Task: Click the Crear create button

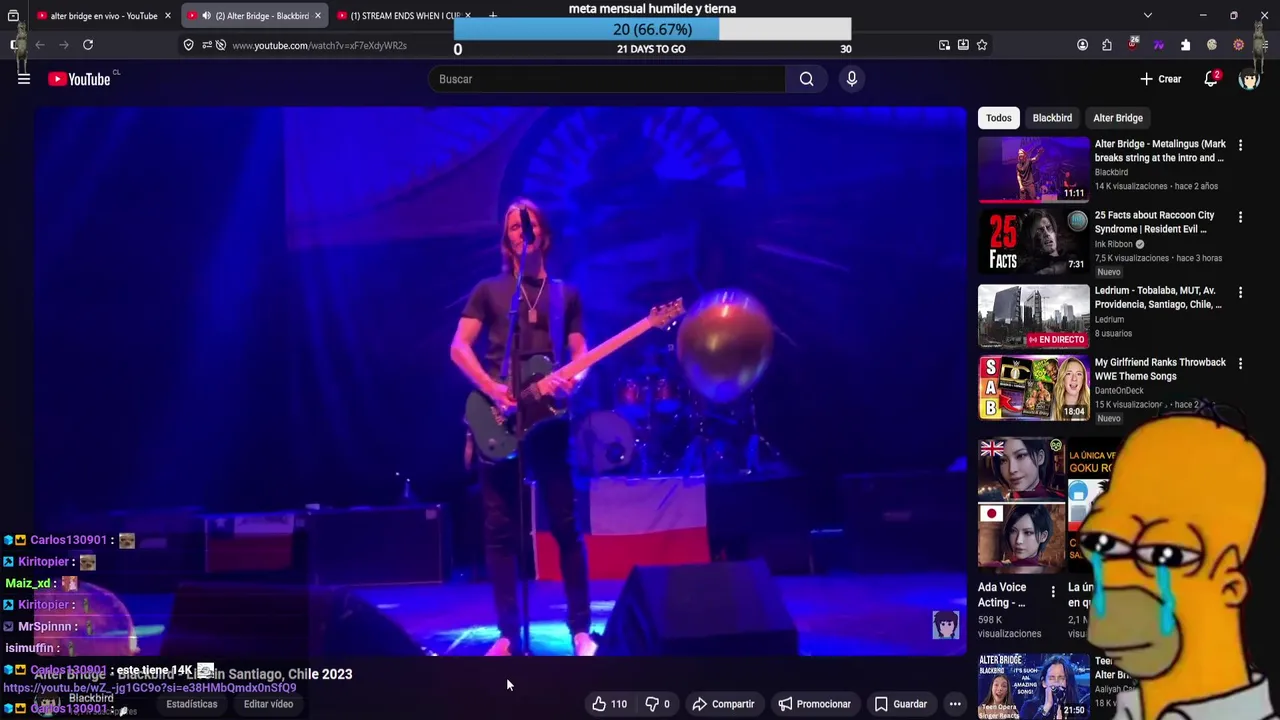Action: point(1160,79)
